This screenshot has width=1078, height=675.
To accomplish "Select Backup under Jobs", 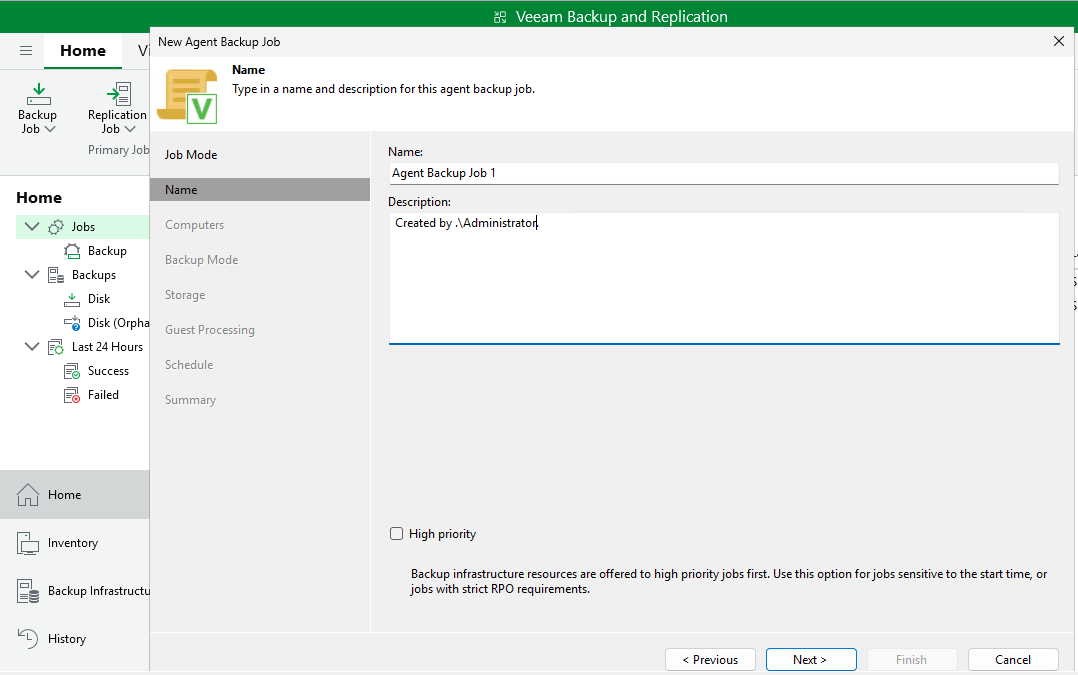I will [x=107, y=251].
